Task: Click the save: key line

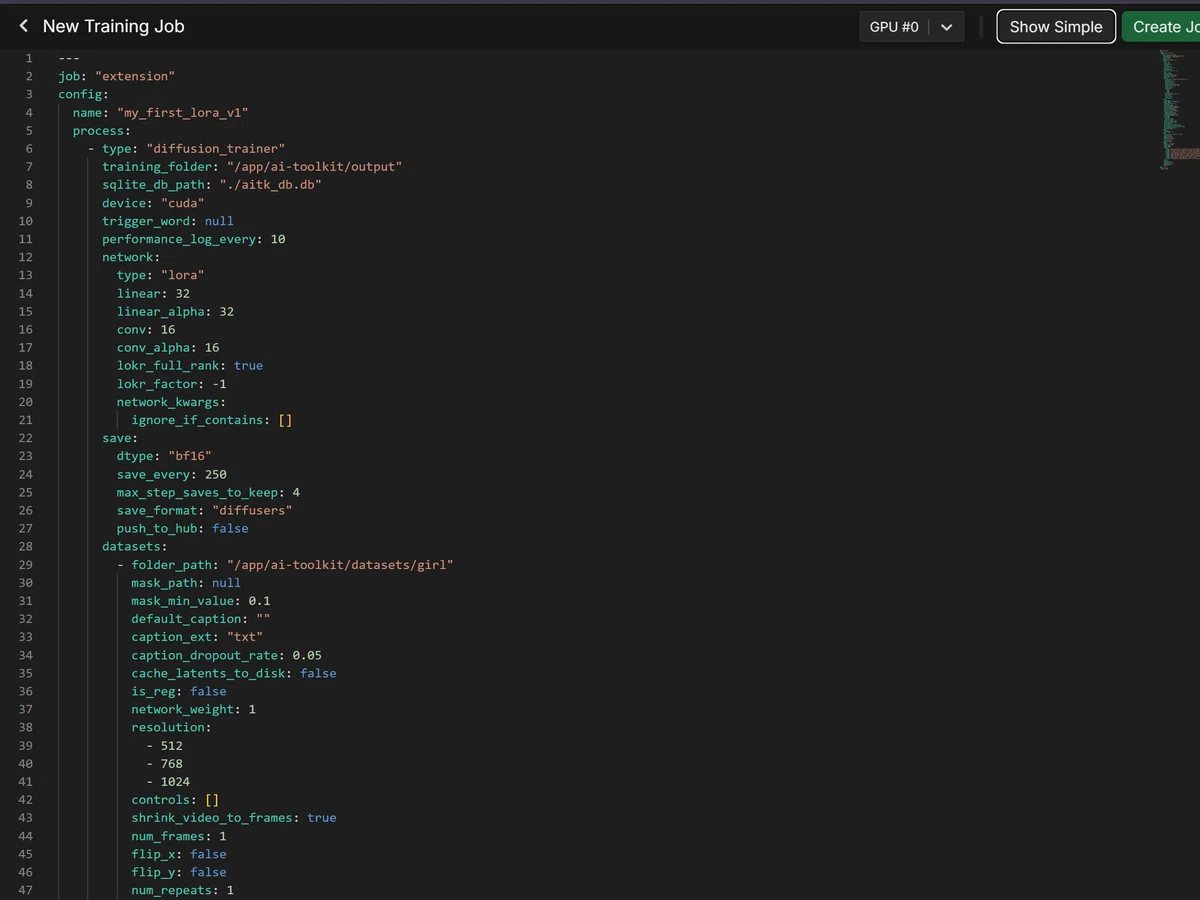Action: click(120, 438)
